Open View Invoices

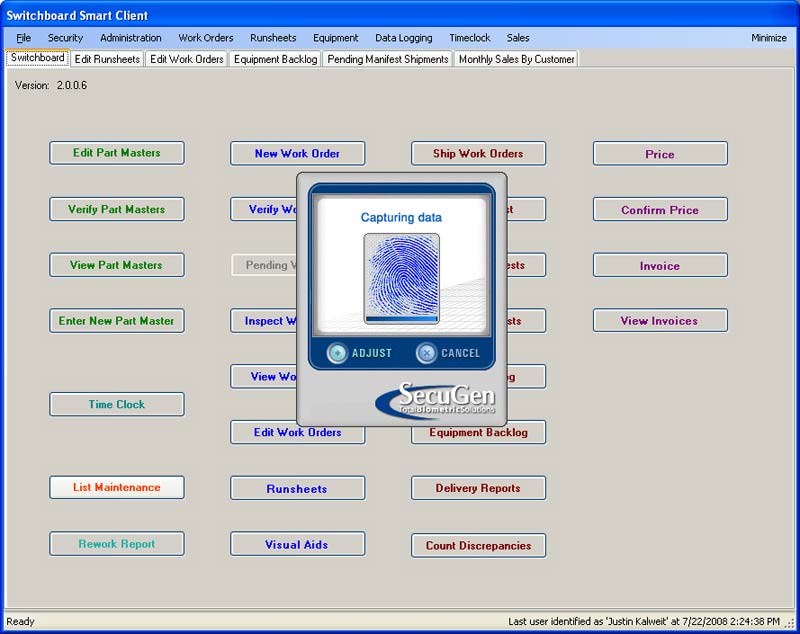point(660,321)
